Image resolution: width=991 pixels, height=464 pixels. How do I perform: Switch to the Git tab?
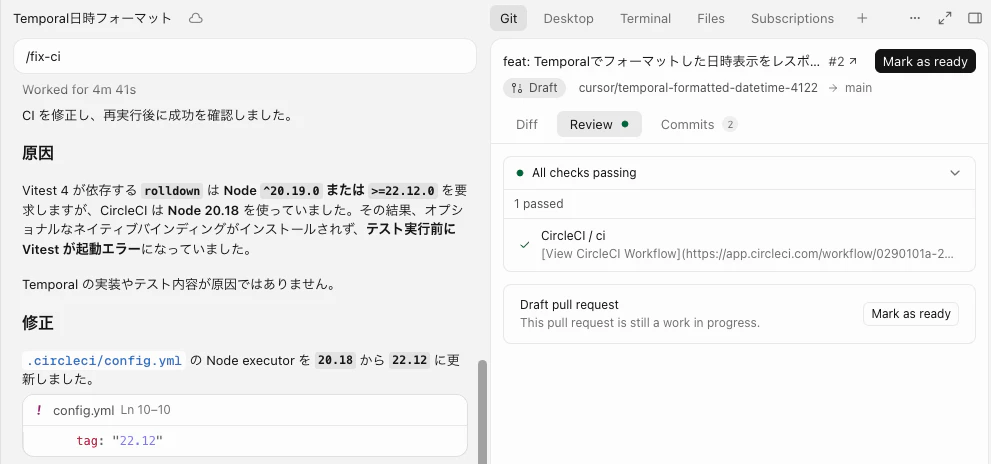508,18
